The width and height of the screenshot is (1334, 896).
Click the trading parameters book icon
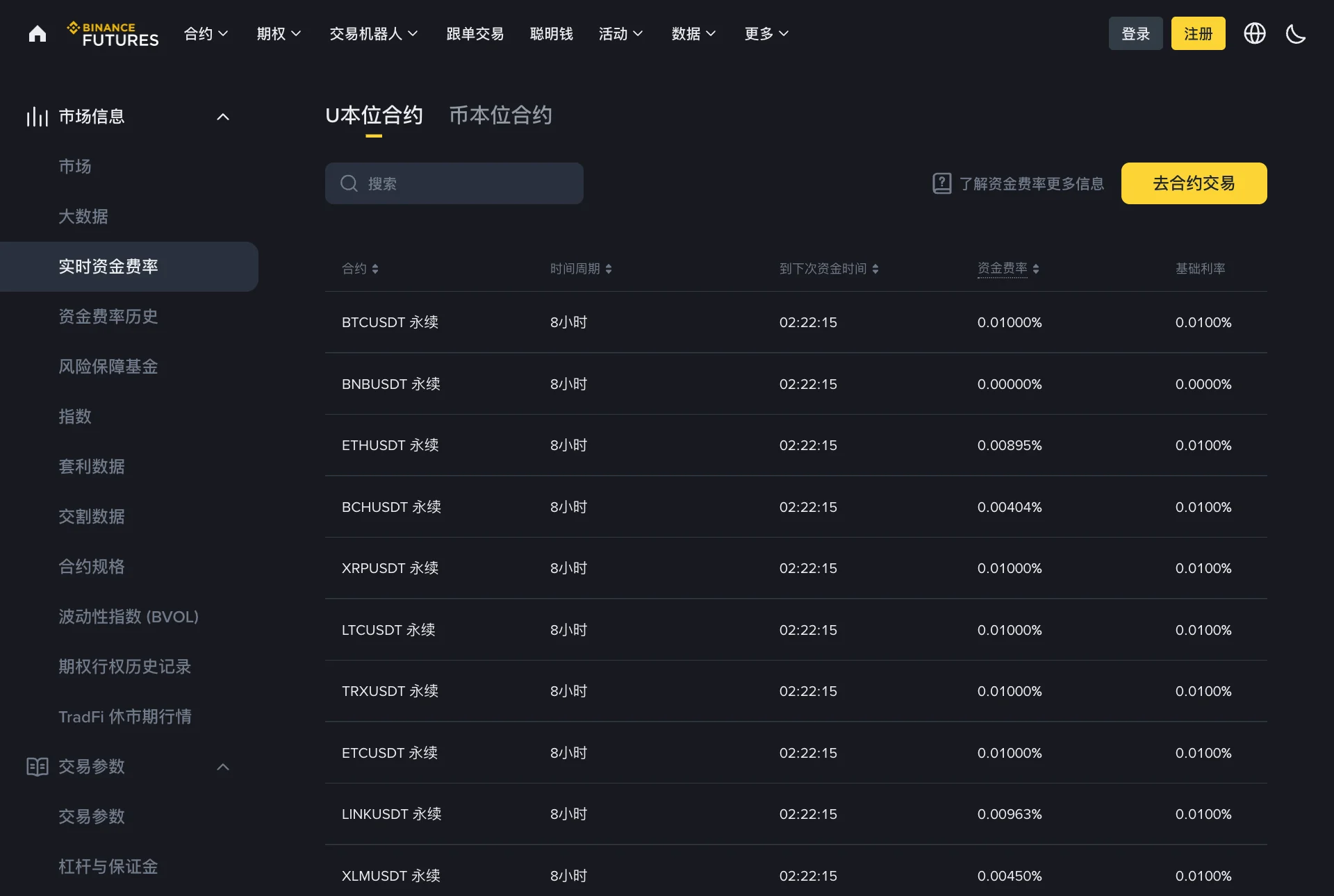click(38, 767)
